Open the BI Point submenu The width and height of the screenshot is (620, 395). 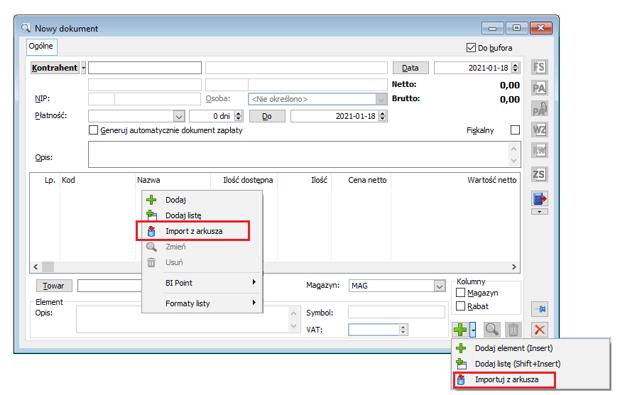tap(202, 283)
